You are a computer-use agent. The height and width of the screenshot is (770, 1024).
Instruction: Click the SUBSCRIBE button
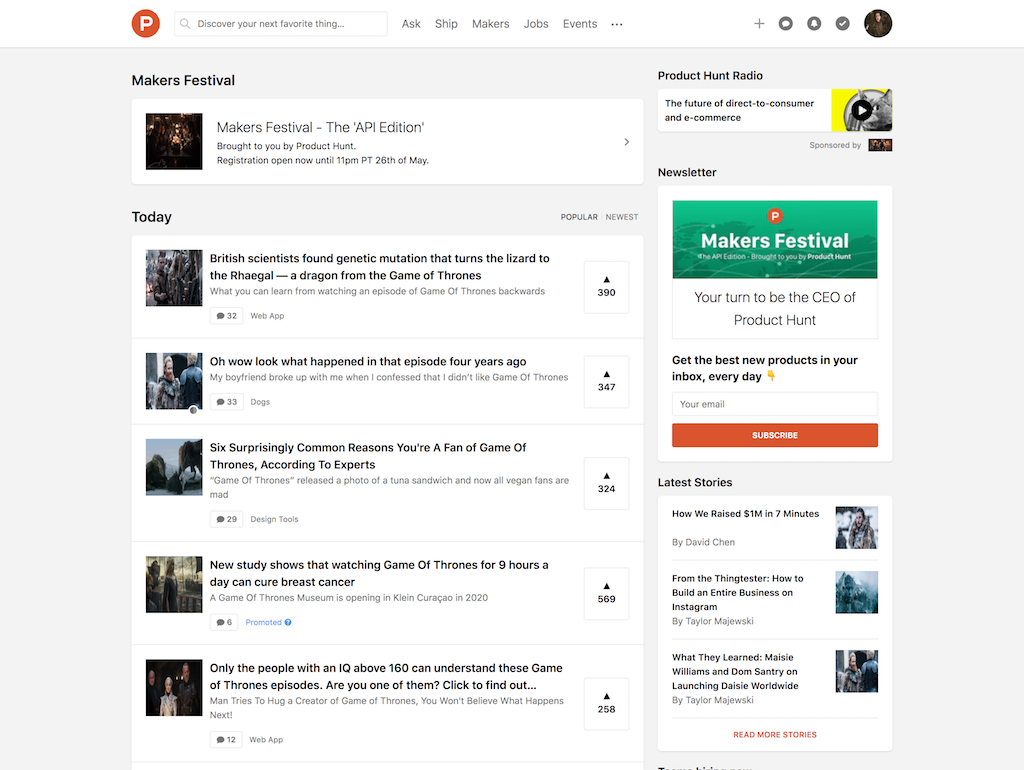(x=774, y=435)
